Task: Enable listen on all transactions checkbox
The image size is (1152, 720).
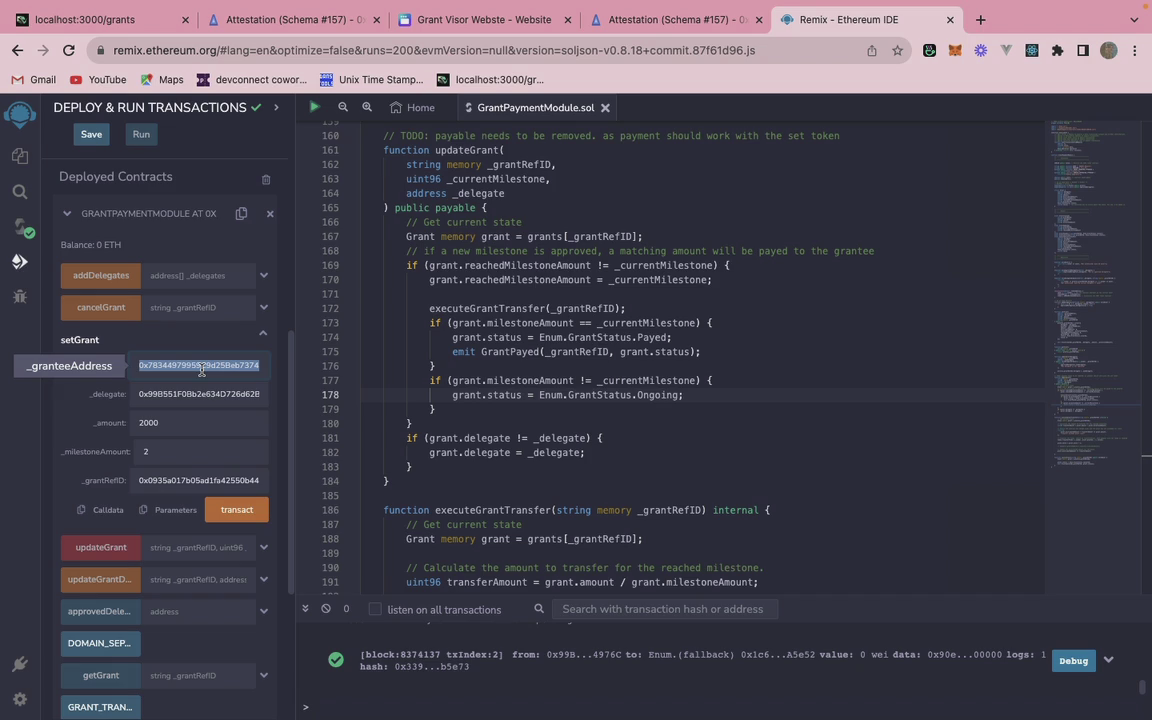Action: pyautogui.click(x=375, y=609)
